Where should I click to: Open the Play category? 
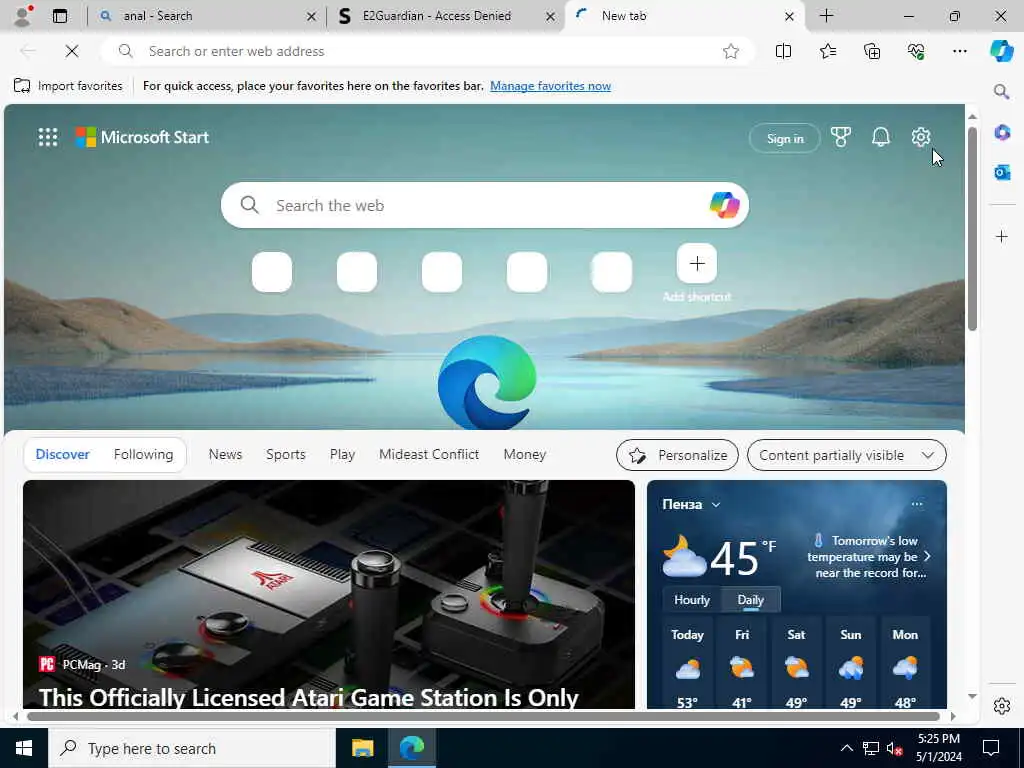(342, 455)
